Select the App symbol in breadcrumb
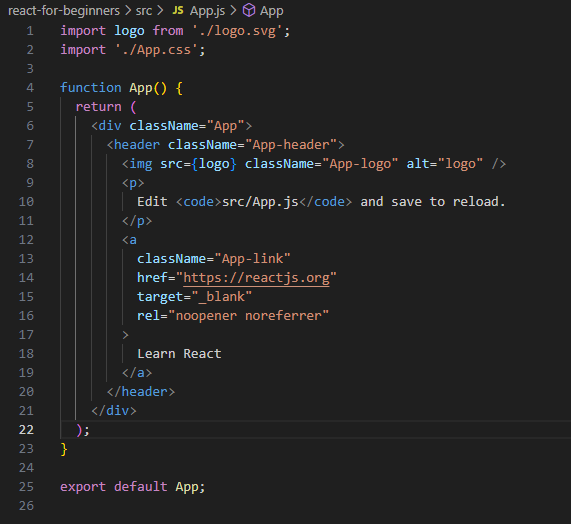The image size is (571, 524). point(271,11)
